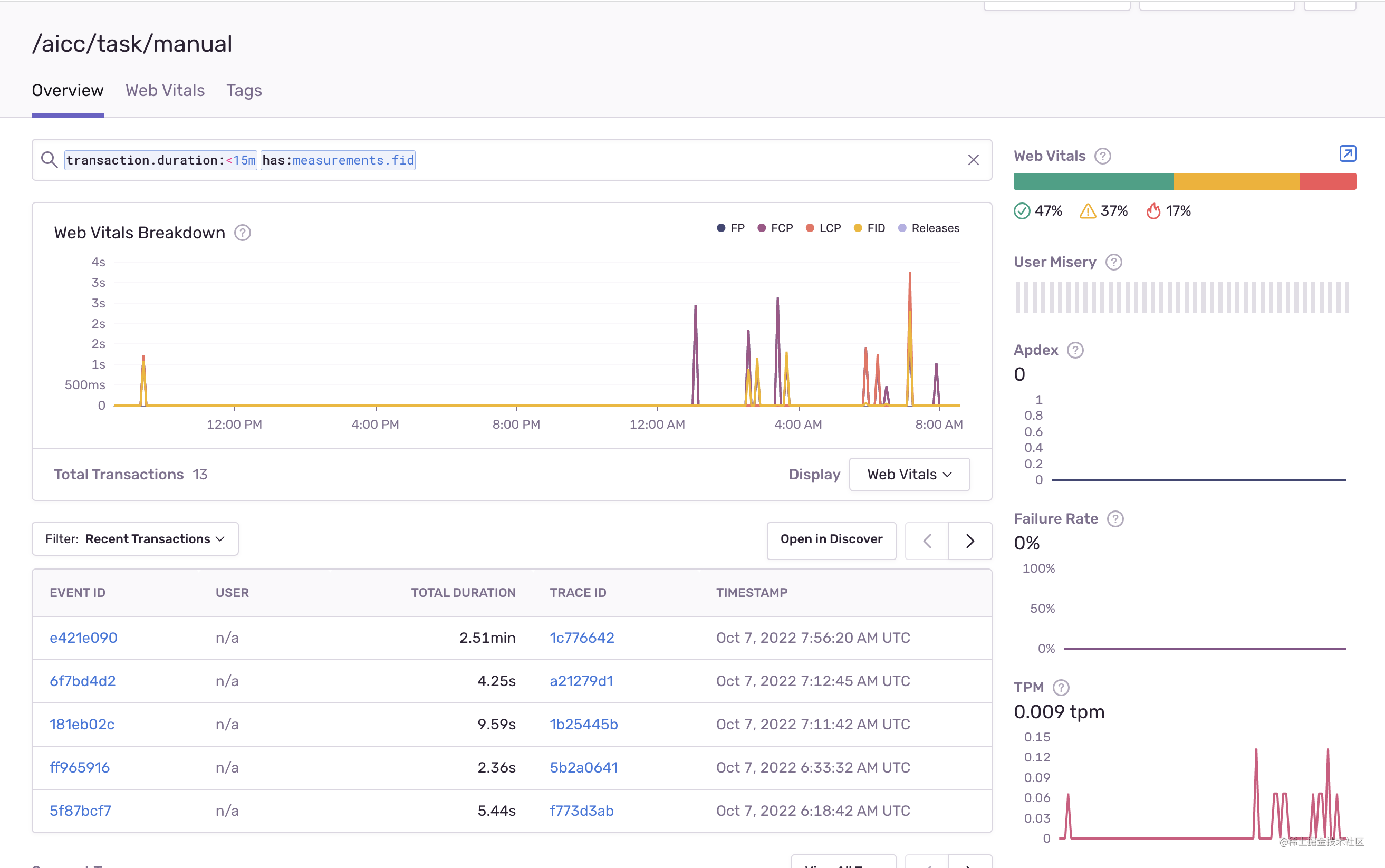Open trace 1c776642
The image size is (1385, 868).
(582, 638)
